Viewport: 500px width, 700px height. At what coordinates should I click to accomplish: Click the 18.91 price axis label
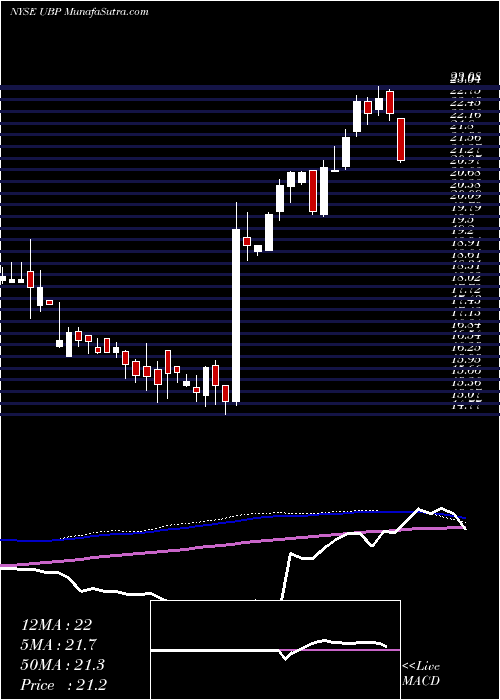pos(466,243)
